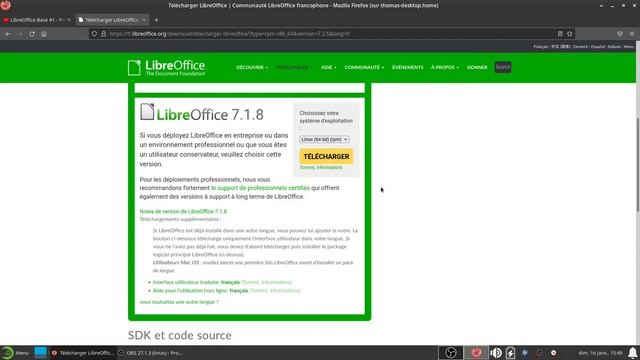Open the operating system dropdown Linux (64-bit) (rpm)
The width and height of the screenshot is (640, 360).
(324, 139)
